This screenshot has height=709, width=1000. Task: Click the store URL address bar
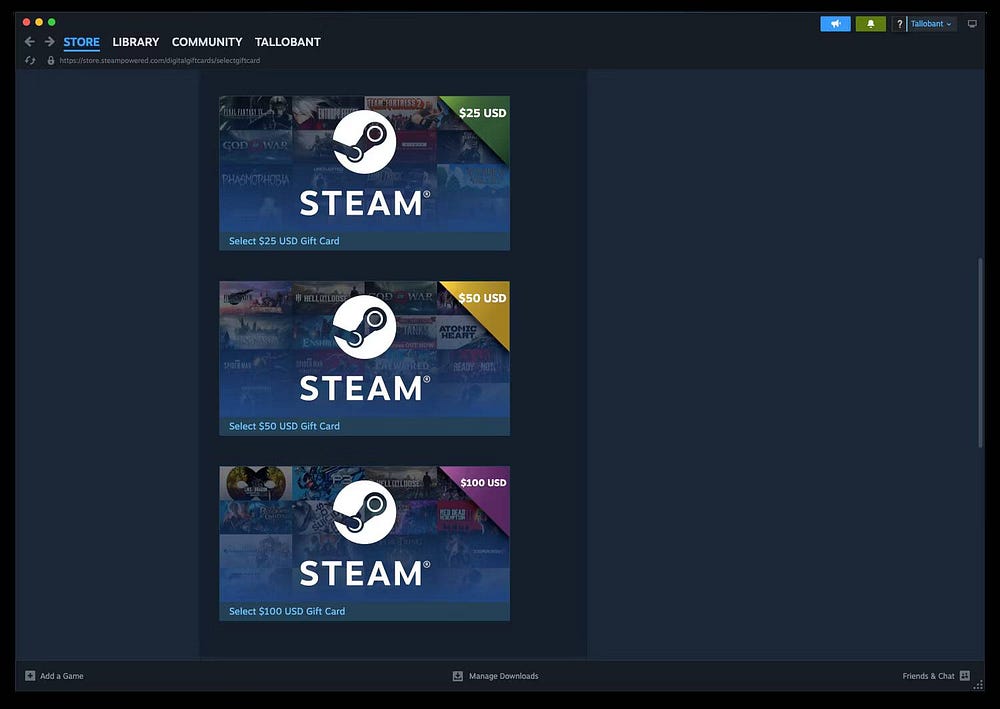point(162,60)
